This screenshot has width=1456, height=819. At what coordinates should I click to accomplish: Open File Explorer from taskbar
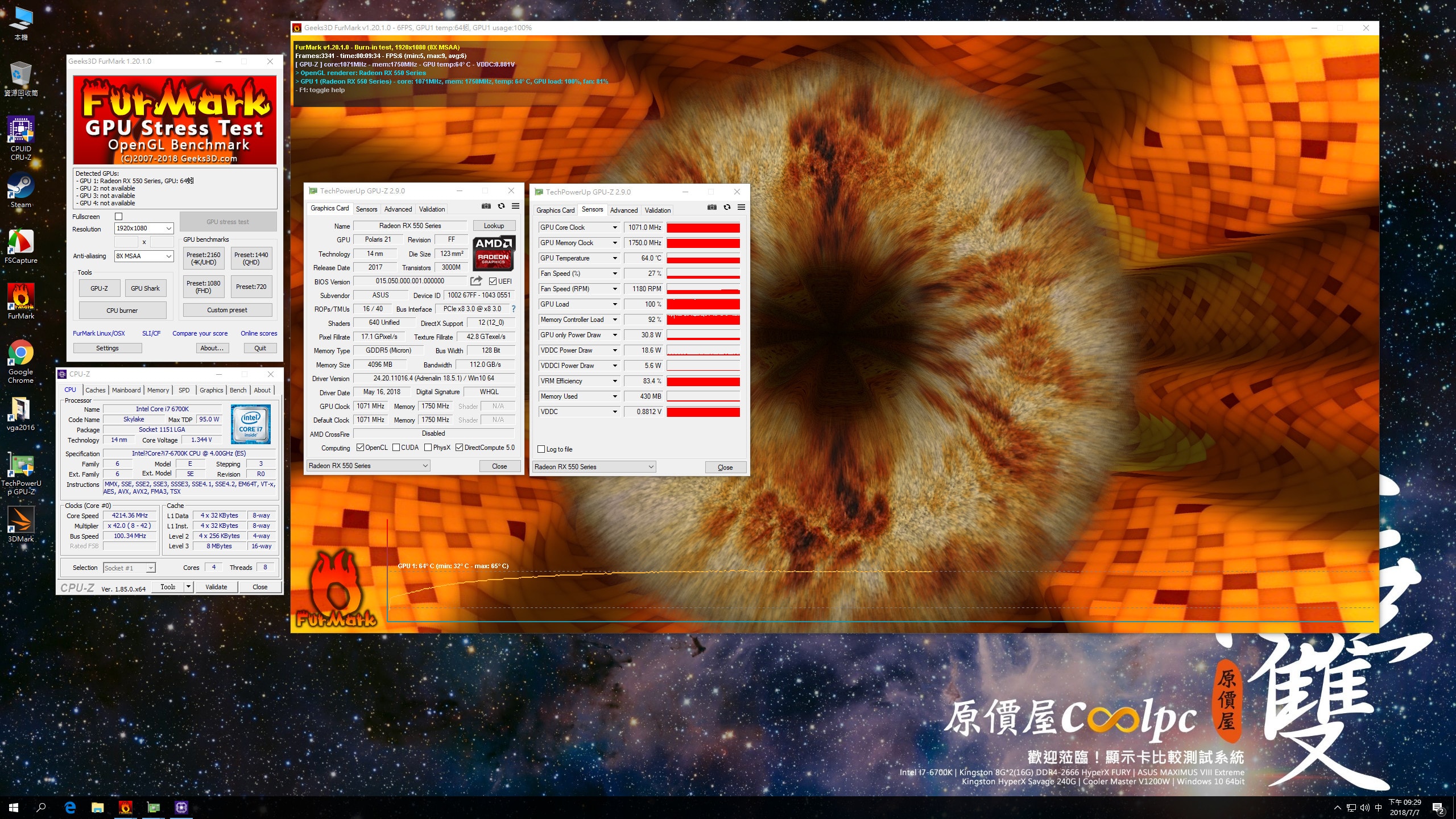click(98, 808)
